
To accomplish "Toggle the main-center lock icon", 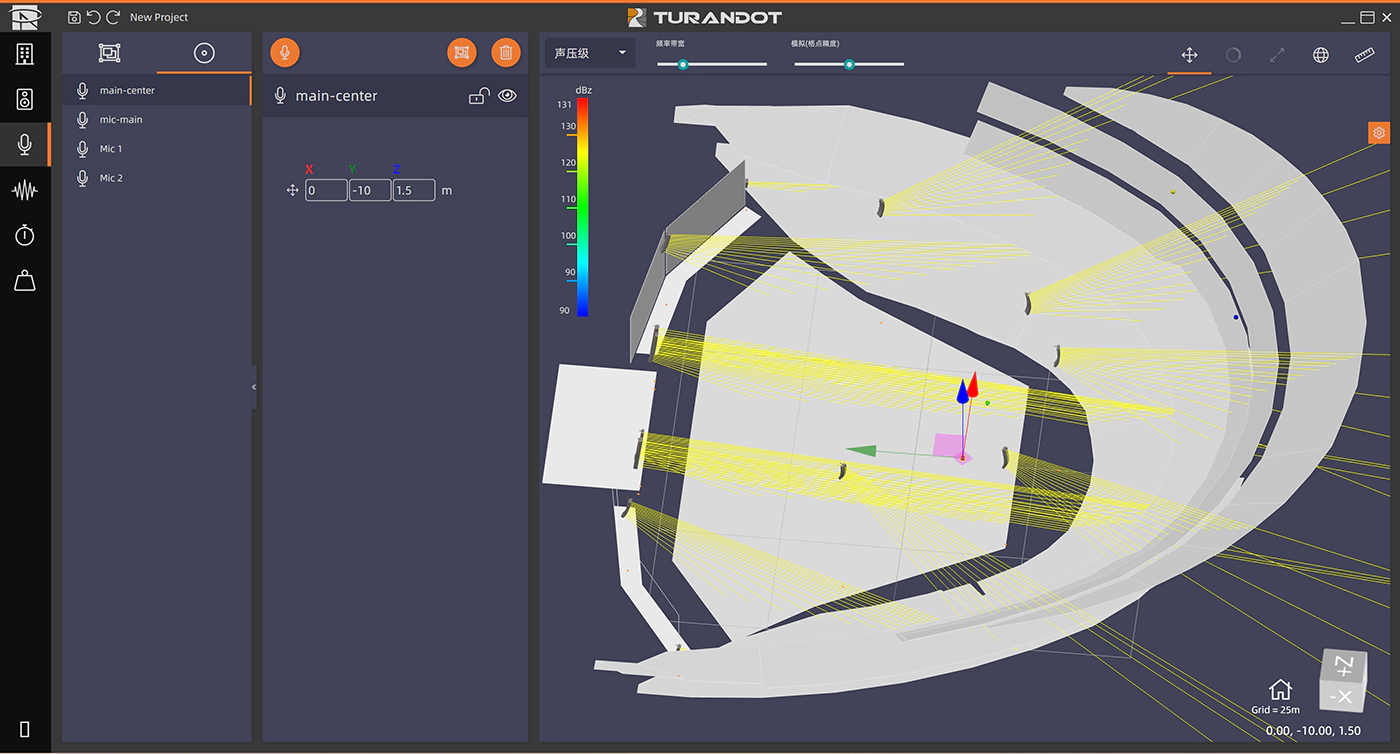I will point(479,96).
